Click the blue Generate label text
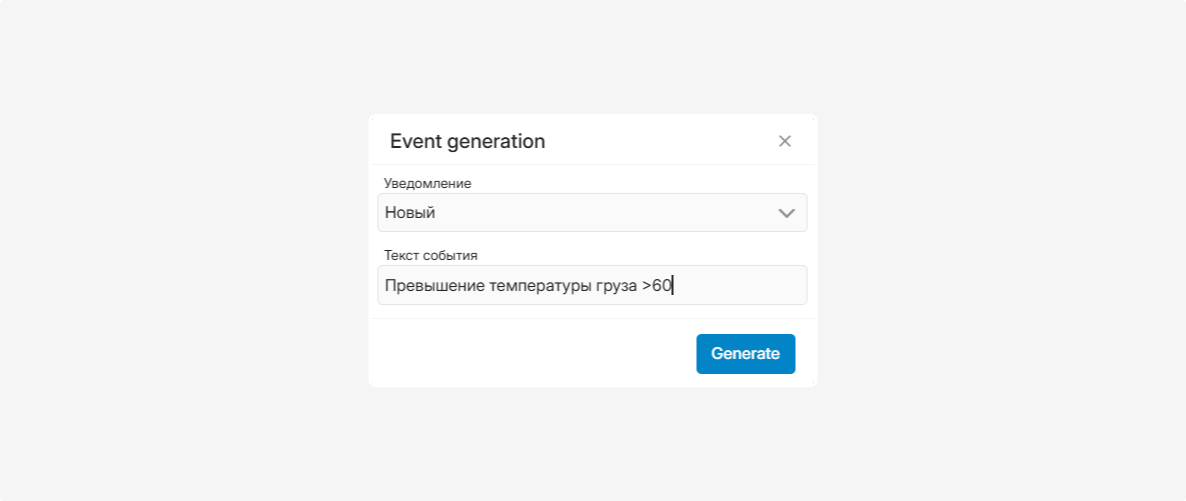1186x501 pixels. (745, 354)
